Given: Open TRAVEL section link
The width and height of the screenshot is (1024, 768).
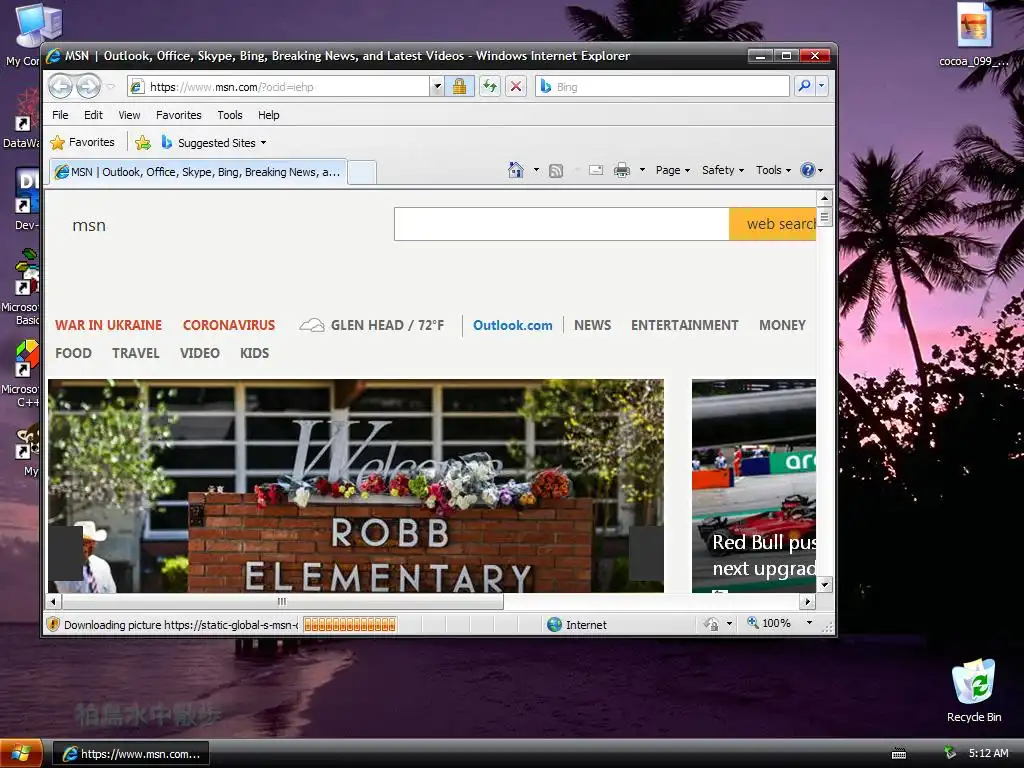Looking at the screenshot, I should (136, 353).
